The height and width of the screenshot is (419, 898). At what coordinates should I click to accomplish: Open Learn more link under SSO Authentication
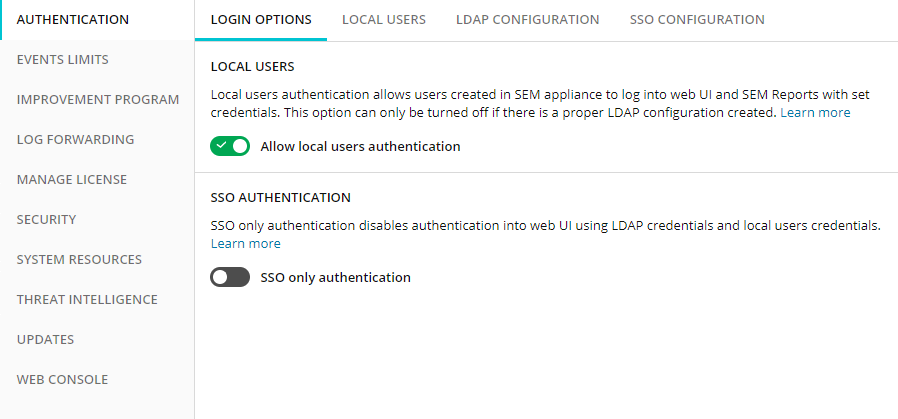click(246, 244)
